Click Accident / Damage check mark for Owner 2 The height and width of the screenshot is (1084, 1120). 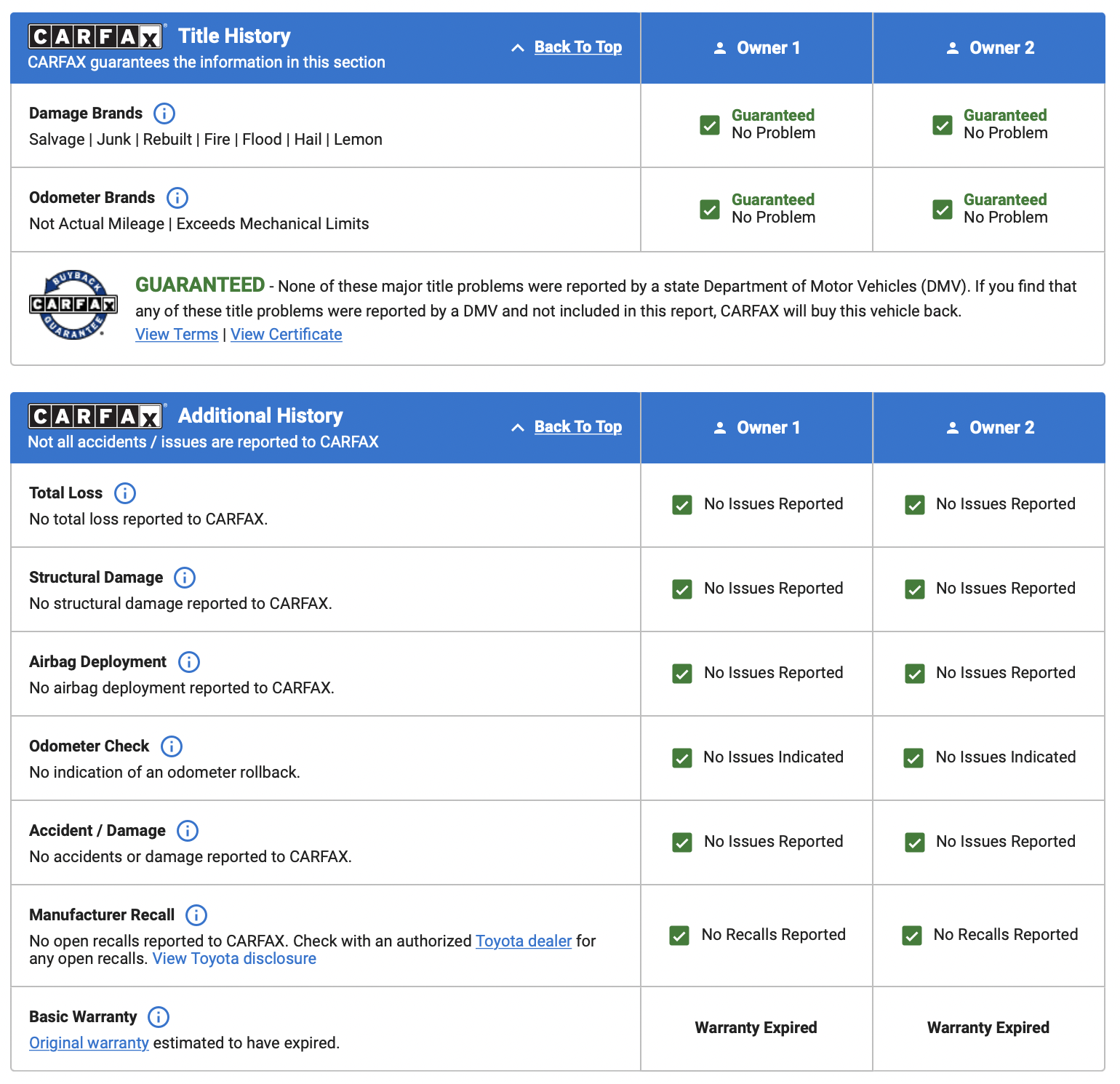click(915, 842)
